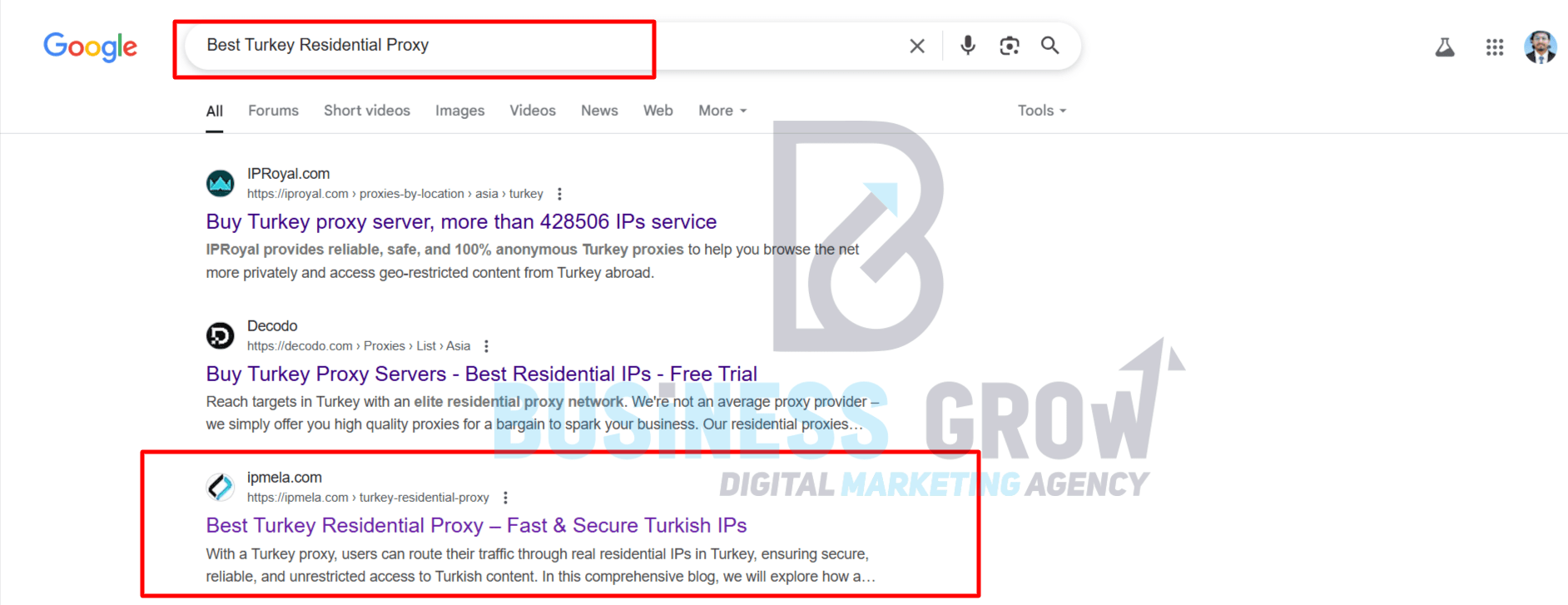Image resolution: width=1568 pixels, height=605 pixels.
Task: Open the options menu for the ipmela.com result
Action: [x=505, y=498]
